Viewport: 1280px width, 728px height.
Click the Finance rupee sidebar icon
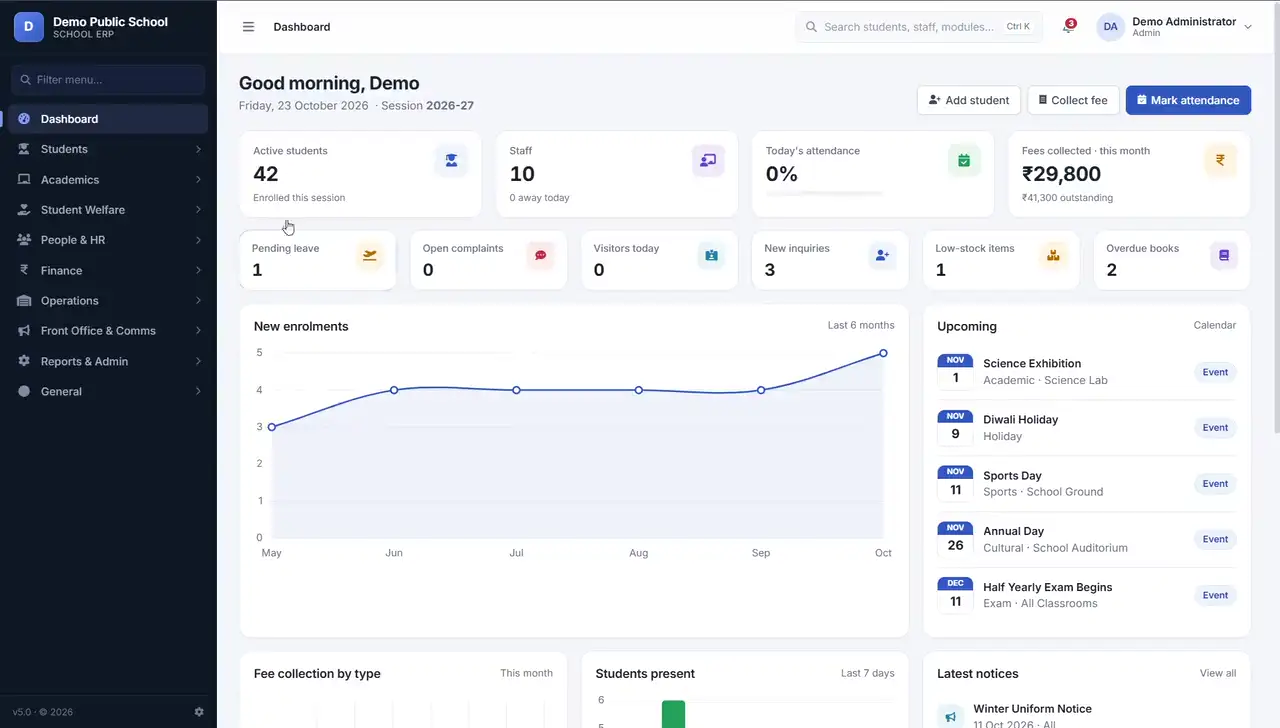tap(24, 270)
